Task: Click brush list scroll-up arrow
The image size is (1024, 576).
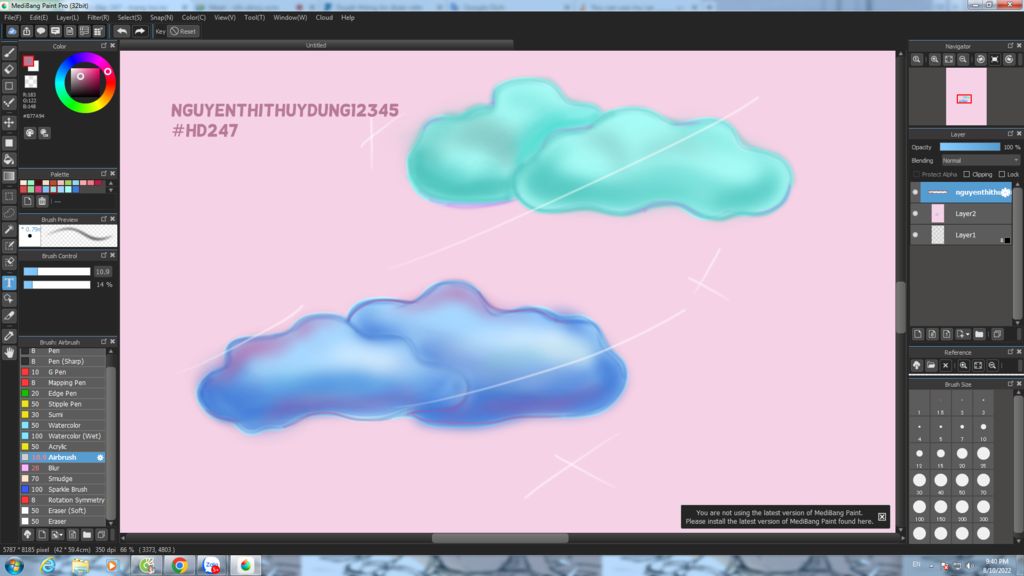Action: (110, 351)
